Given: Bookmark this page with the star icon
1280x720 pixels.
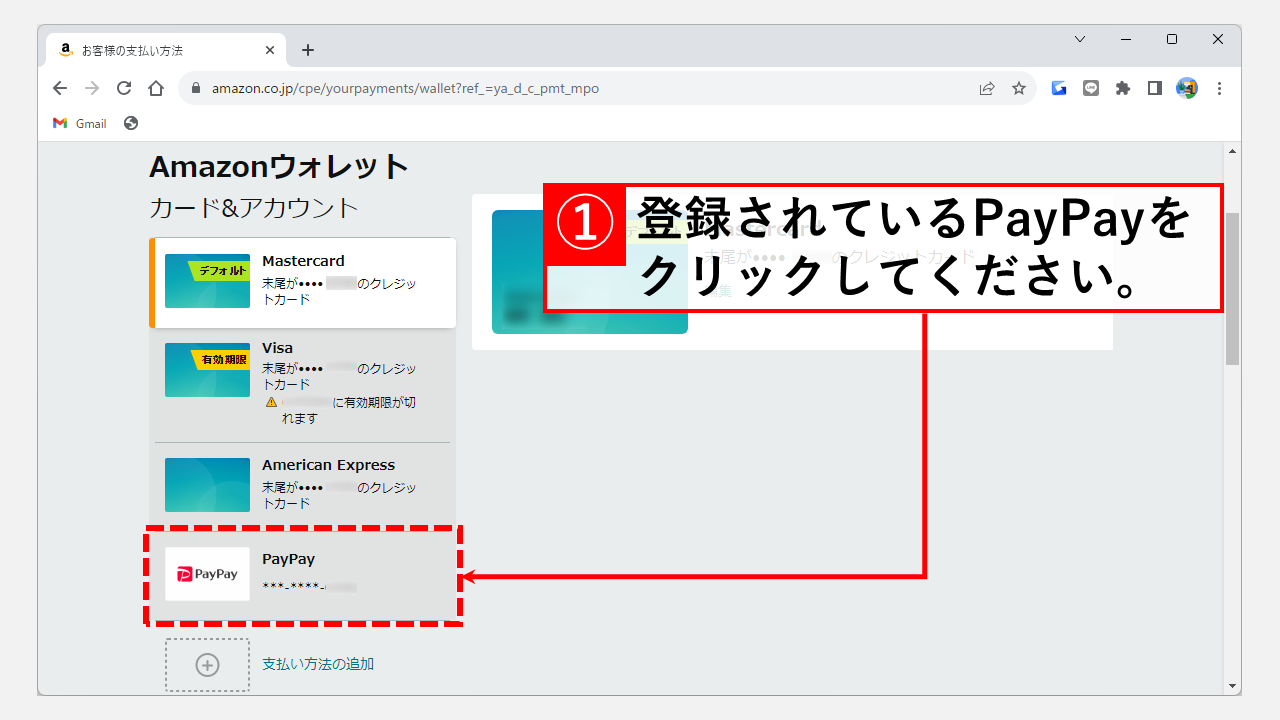Looking at the screenshot, I should (x=1019, y=88).
